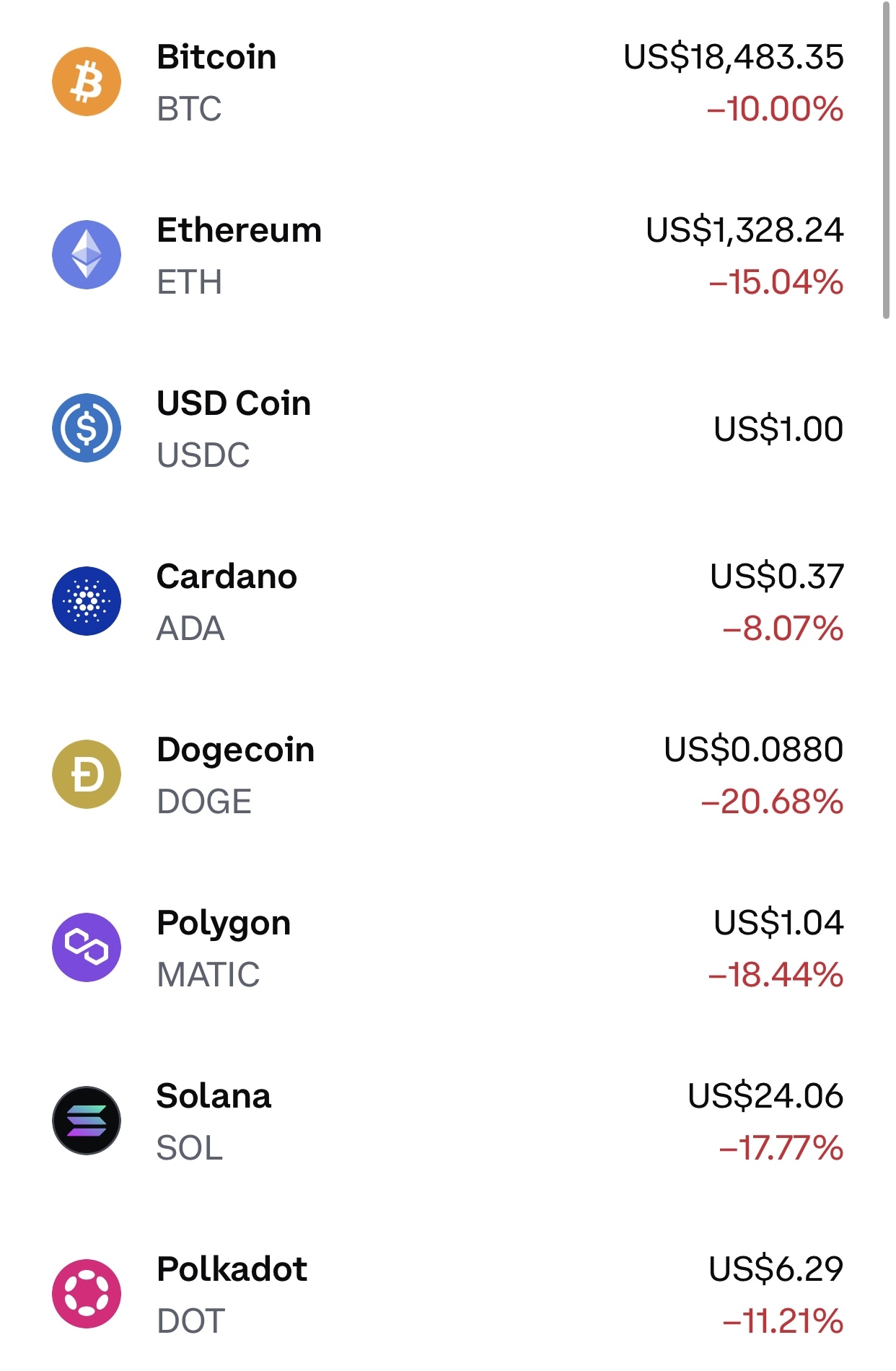Click the Solana price US$24.06
Image resolution: width=896 pixels, height=1371 pixels.
(765, 1096)
